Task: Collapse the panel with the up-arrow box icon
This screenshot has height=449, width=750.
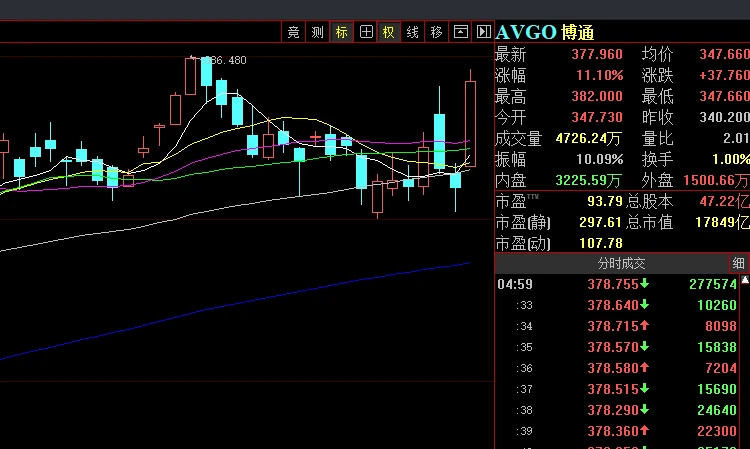Action: pos(460,32)
